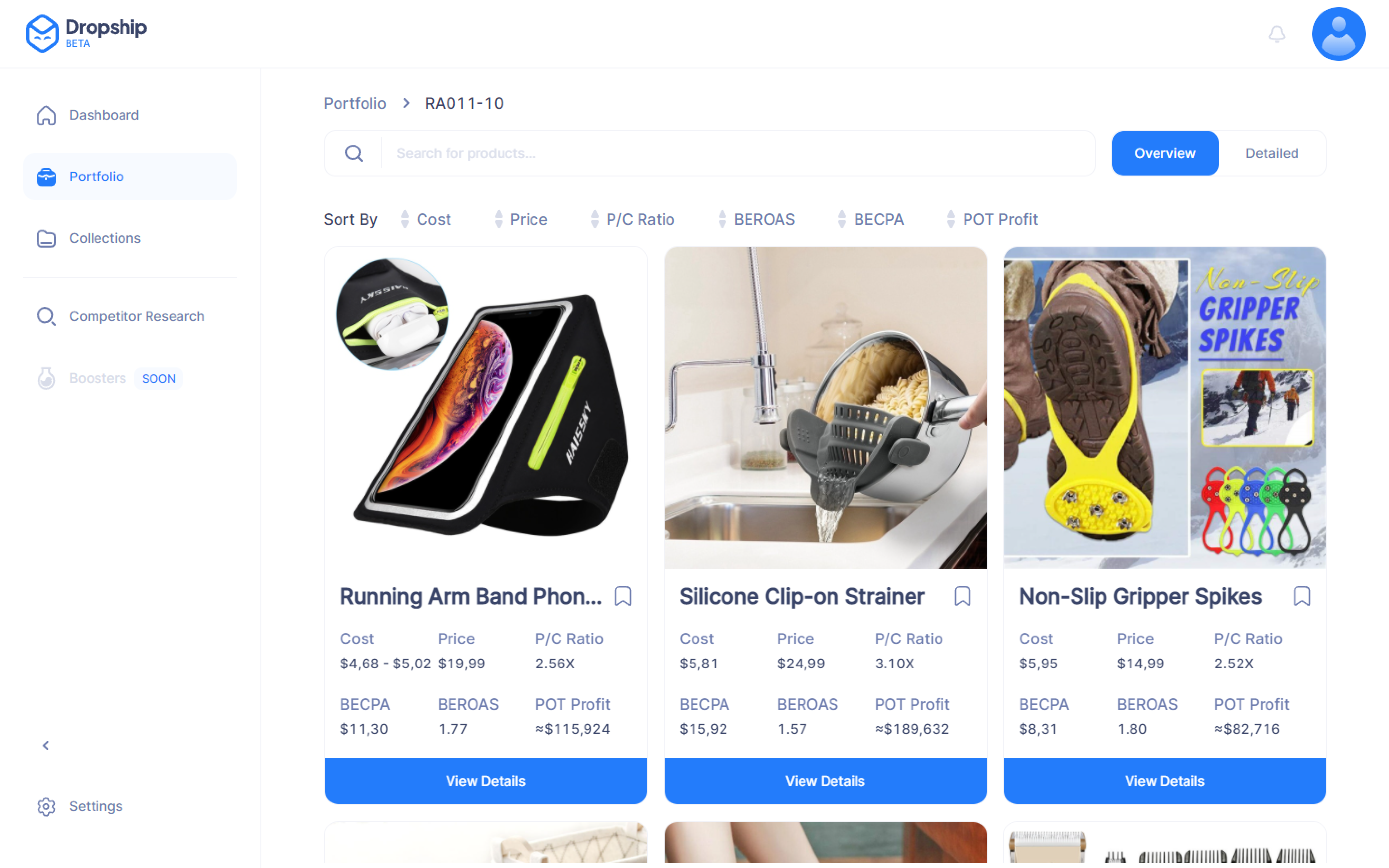Bookmark the Non-Slip Gripper Spikes
This screenshot has height=868, width=1389.
tap(1302, 596)
